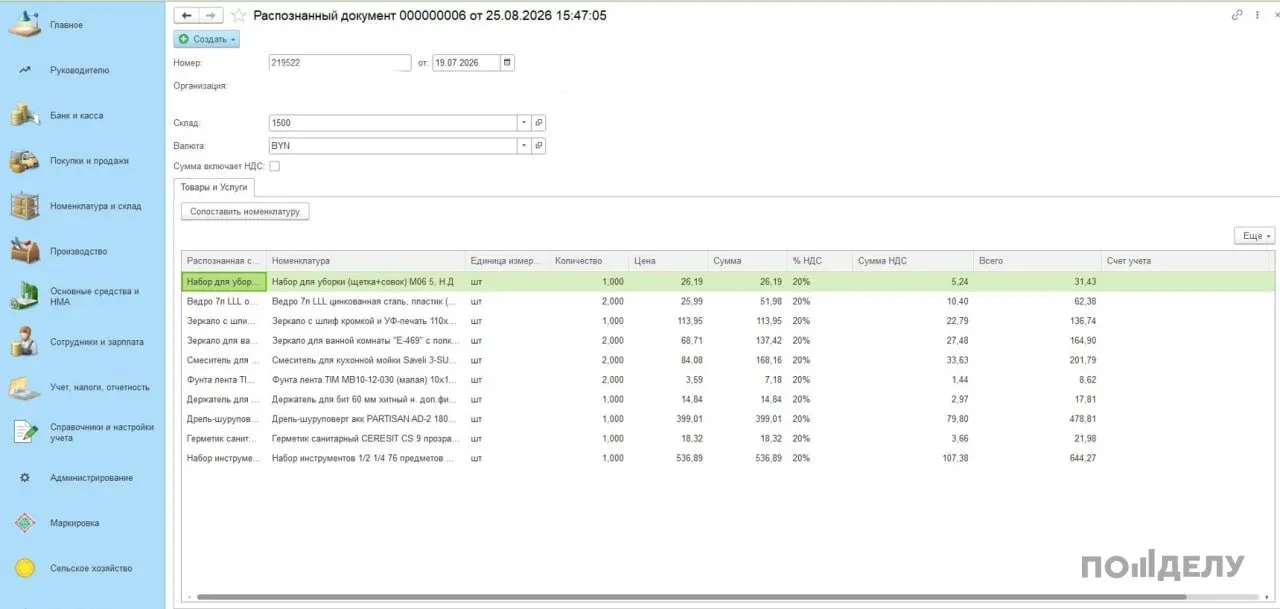The width and height of the screenshot is (1280, 609).
Task: Sort by the Номенклатура column header
Action: click(366, 261)
